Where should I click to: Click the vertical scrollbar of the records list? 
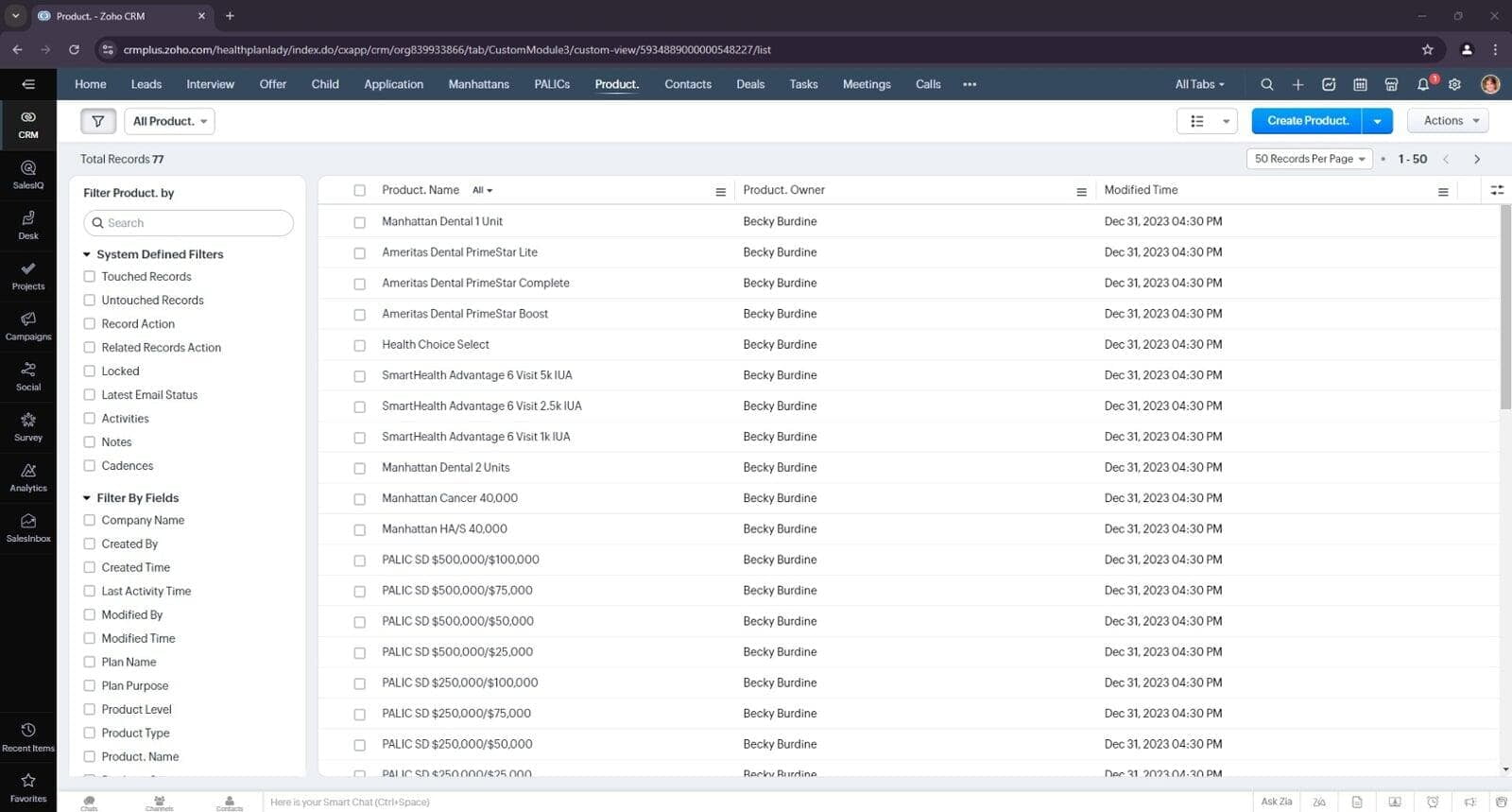1505,307
